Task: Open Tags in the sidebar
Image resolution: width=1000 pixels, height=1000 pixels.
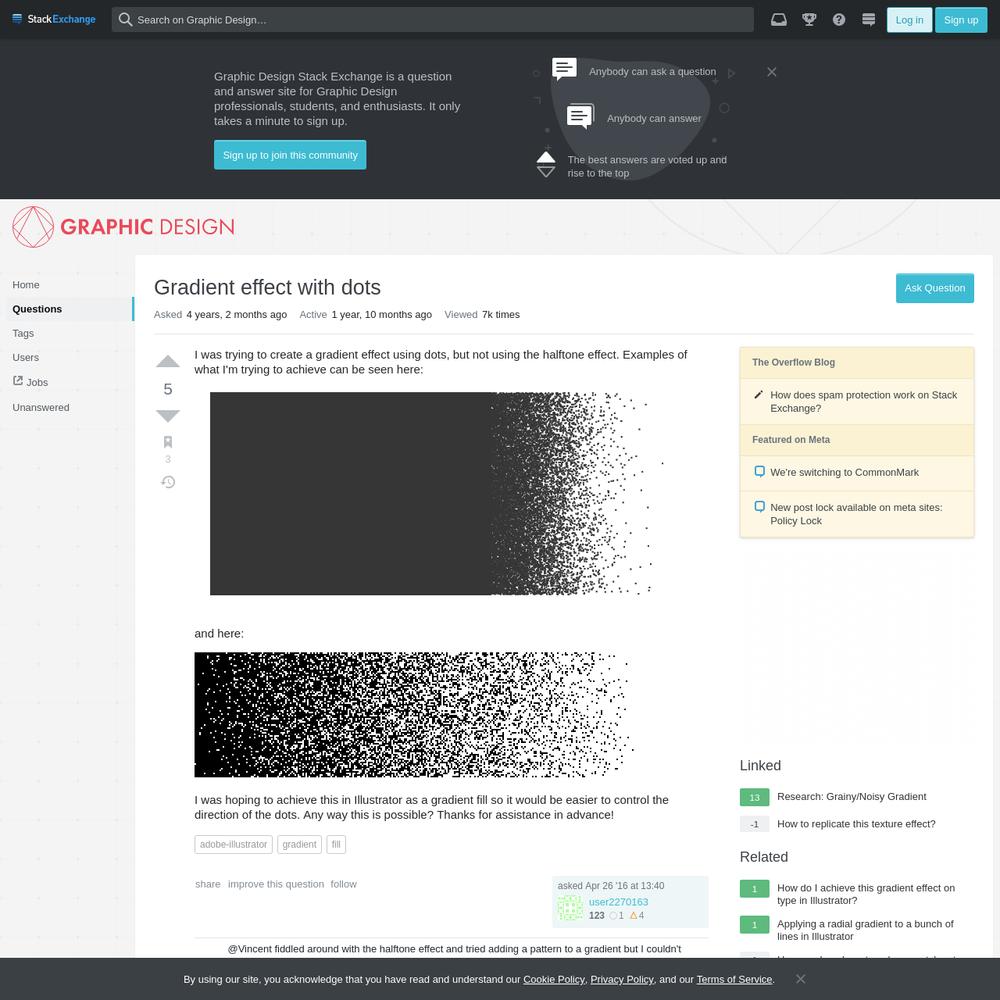Action: tap(23, 333)
